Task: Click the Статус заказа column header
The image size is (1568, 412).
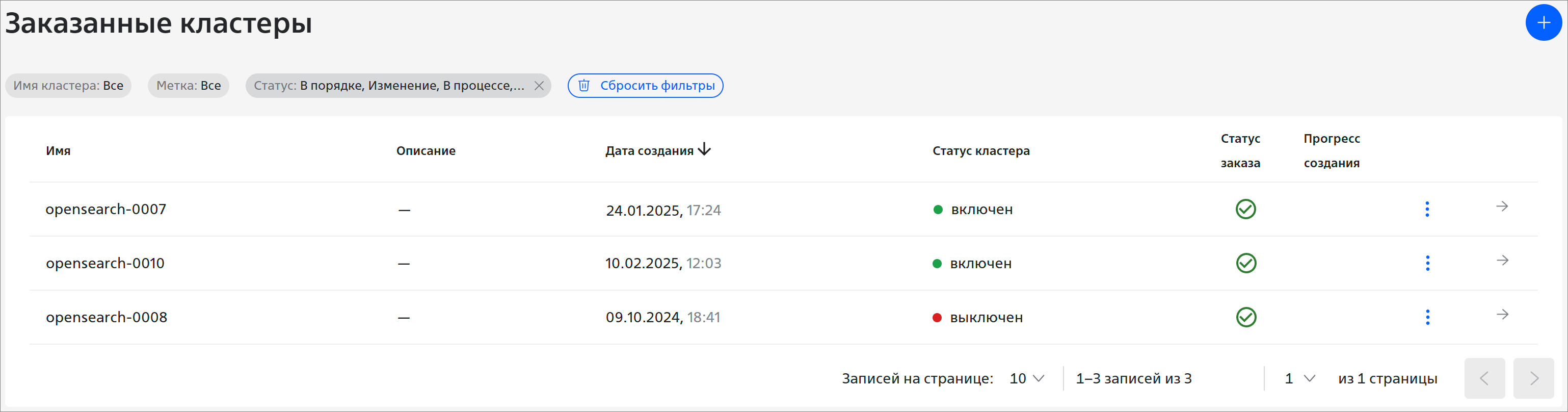Action: coord(1240,150)
